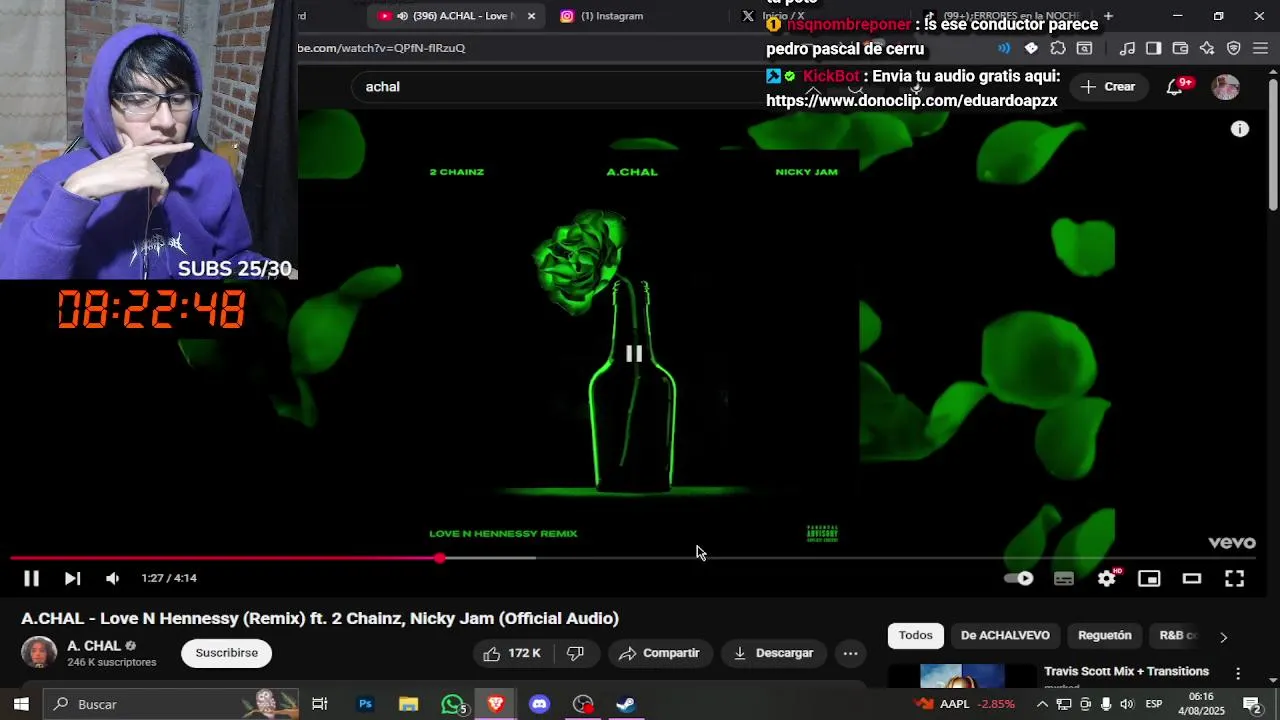Enter fullscreen mode
The height and width of the screenshot is (720, 1280).
(x=1234, y=578)
